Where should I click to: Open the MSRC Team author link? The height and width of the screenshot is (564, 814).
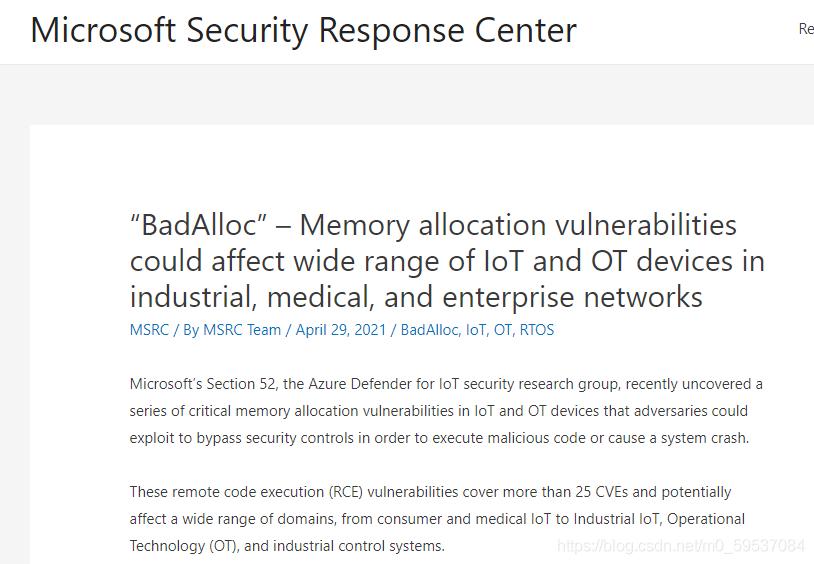(242, 330)
